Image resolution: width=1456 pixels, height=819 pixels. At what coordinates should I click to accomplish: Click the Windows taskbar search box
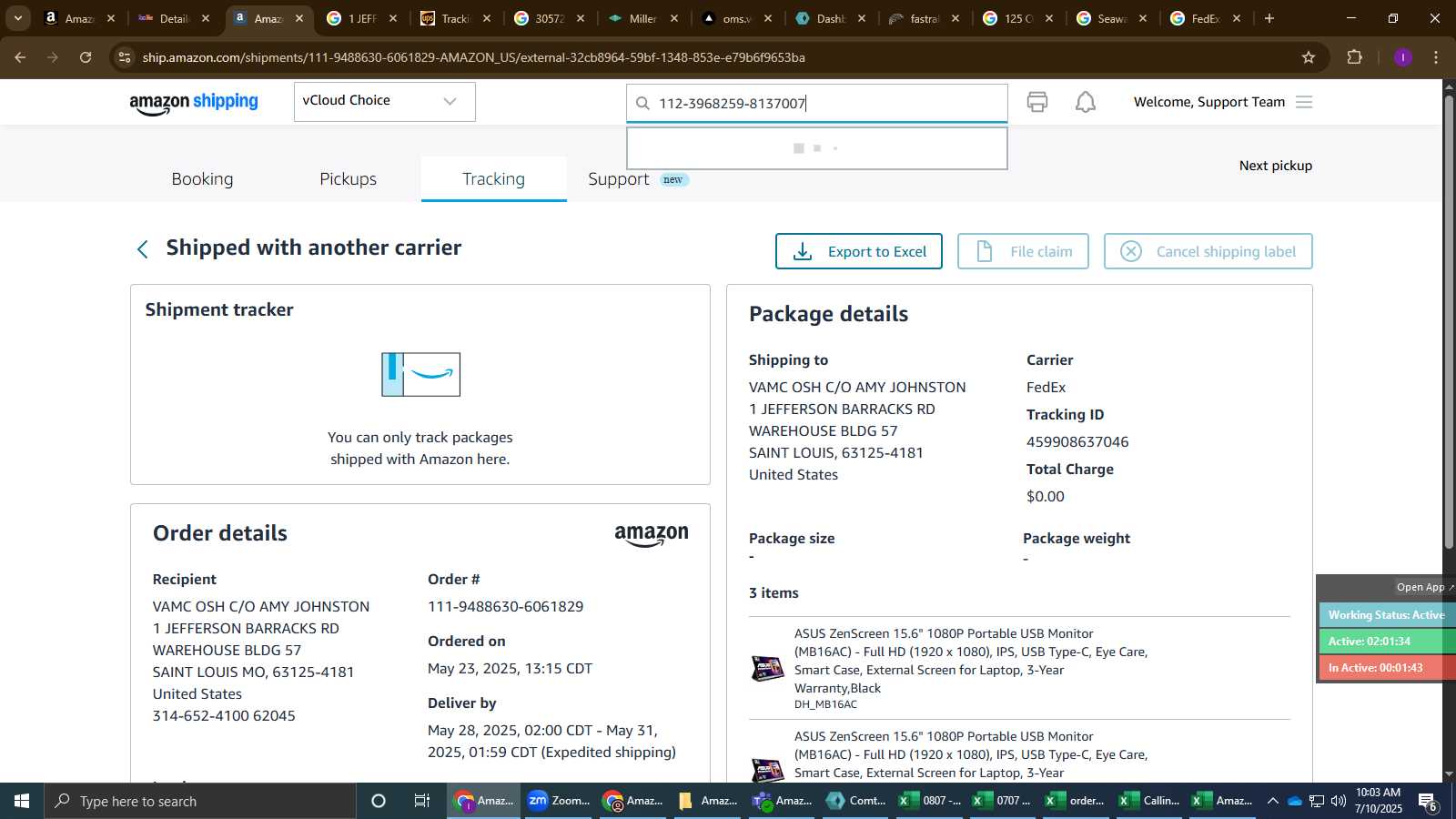(x=200, y=801)
